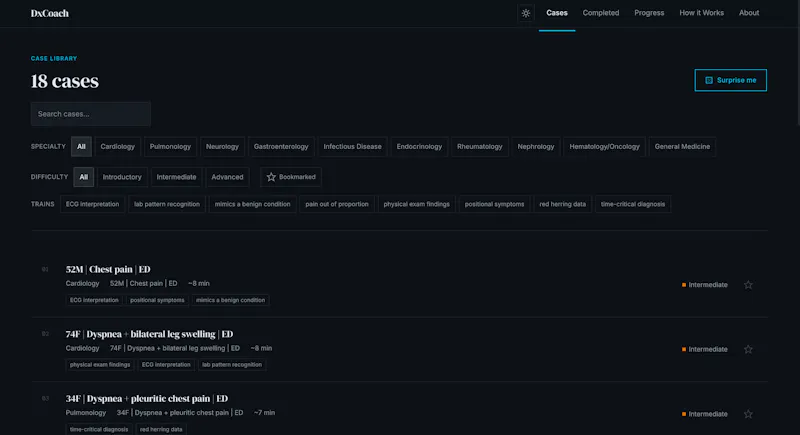Screen dimensions: 800x435
Task: Select pain out of proportion filter
Action: tap(337, 204)
